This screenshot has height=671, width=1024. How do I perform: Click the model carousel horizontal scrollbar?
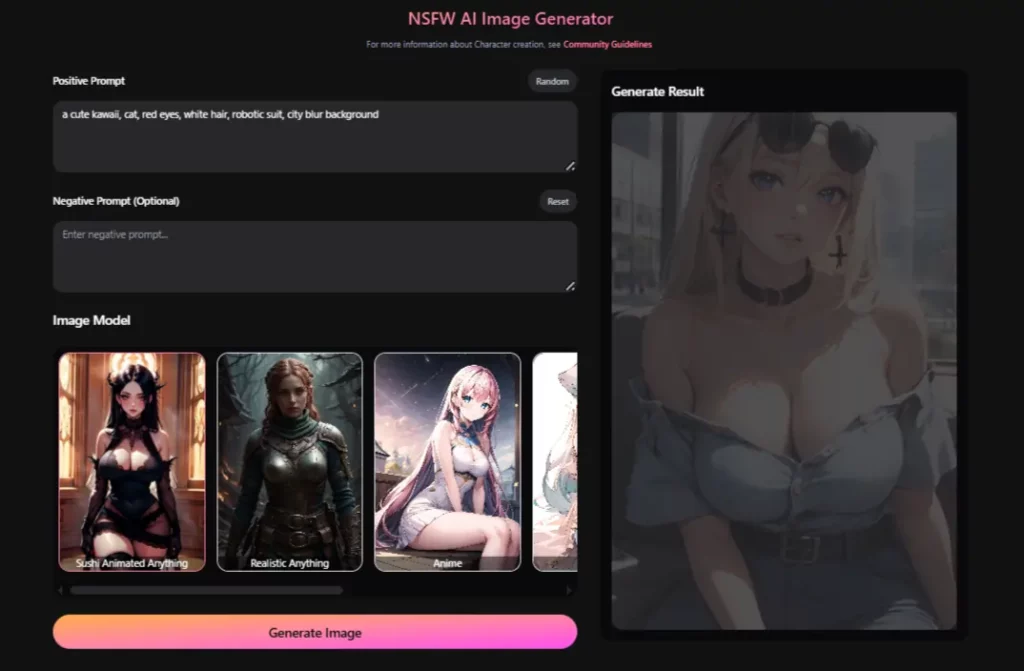pos(206,590)
